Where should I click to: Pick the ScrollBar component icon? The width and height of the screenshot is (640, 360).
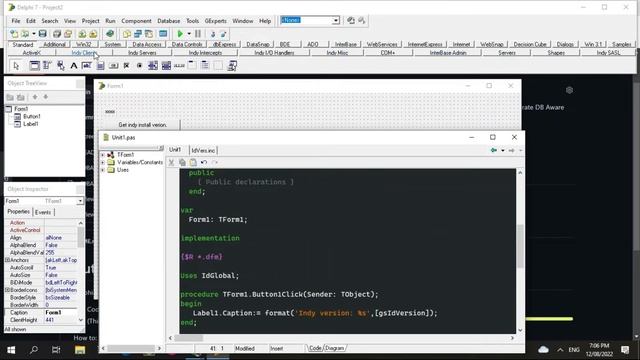pos(179,65)
